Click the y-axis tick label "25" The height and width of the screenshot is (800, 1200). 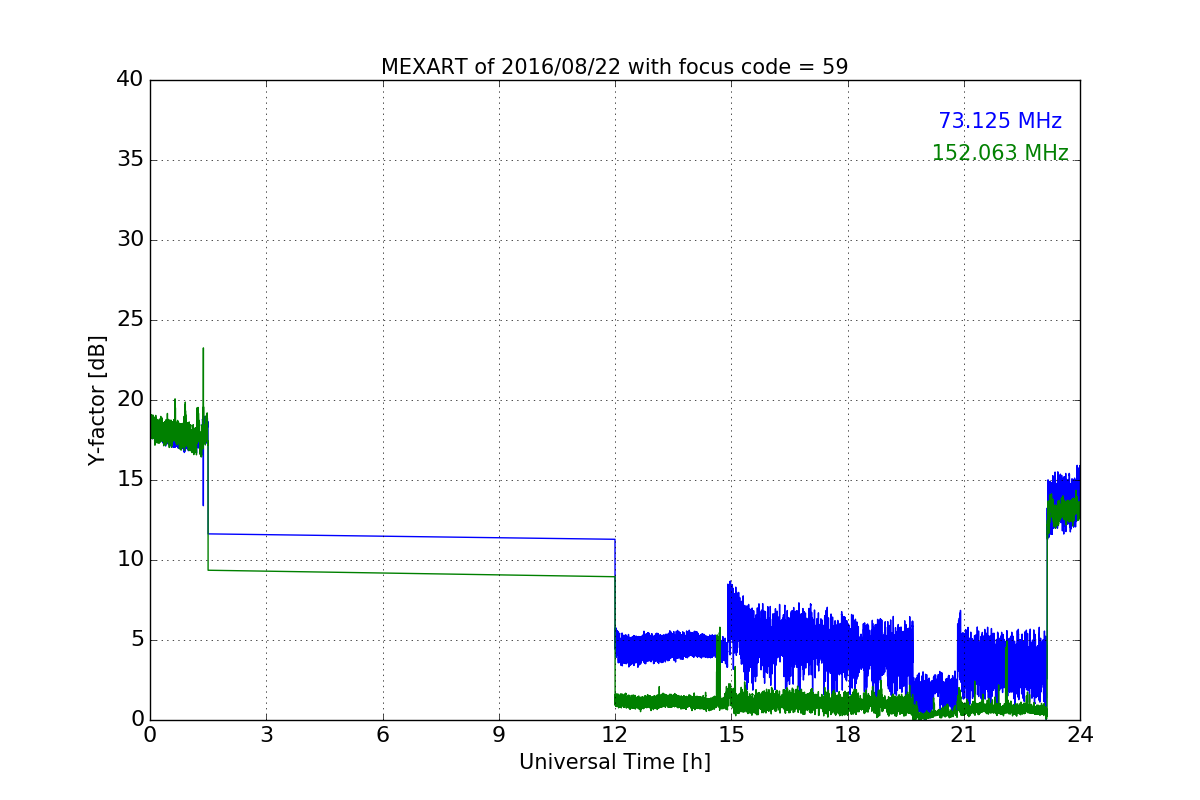click(130, 320)
